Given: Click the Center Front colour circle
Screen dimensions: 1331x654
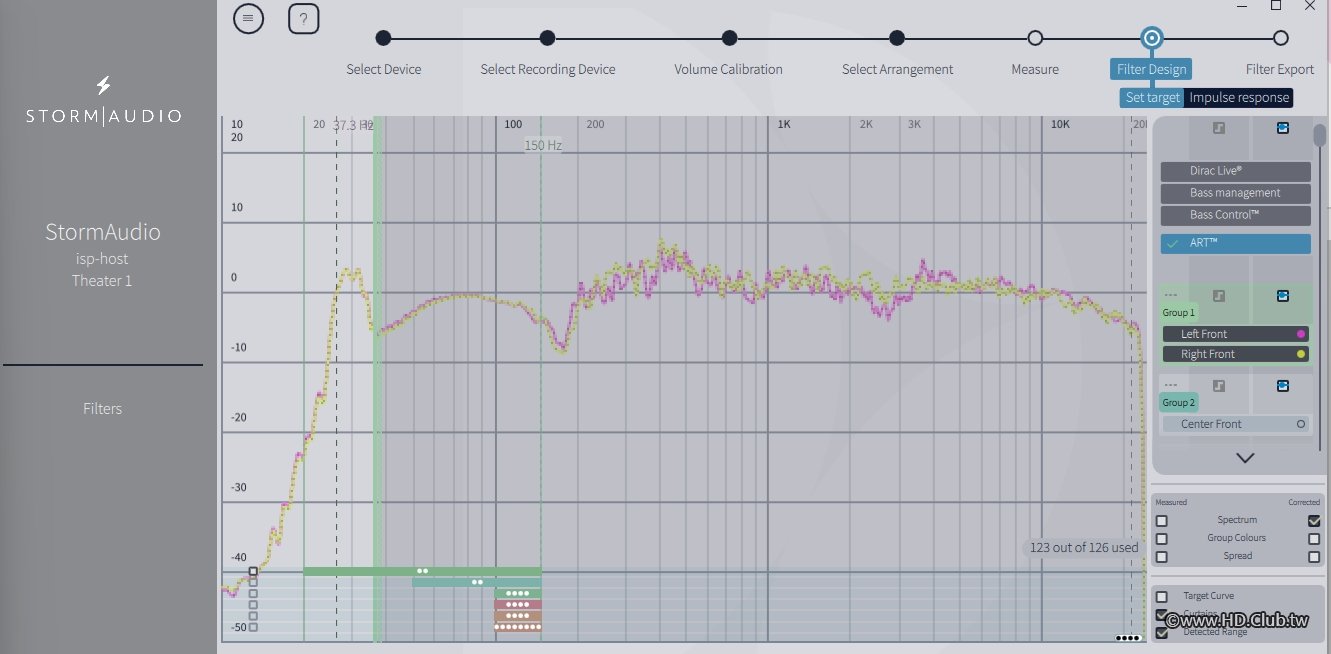Looking at the screenshot, I should click(x=1301, y=424).
